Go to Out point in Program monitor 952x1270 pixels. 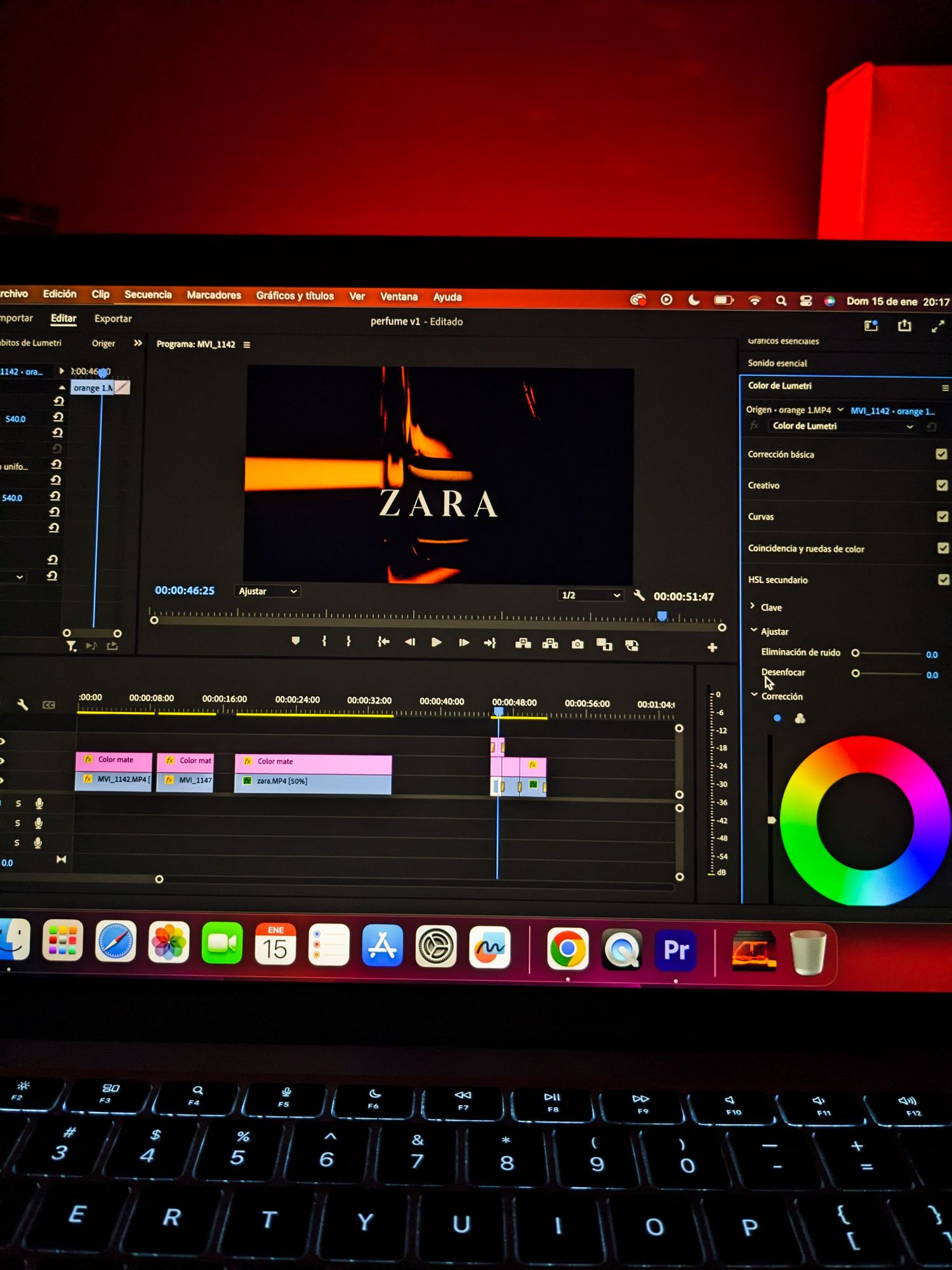click(x=490, y=643)
